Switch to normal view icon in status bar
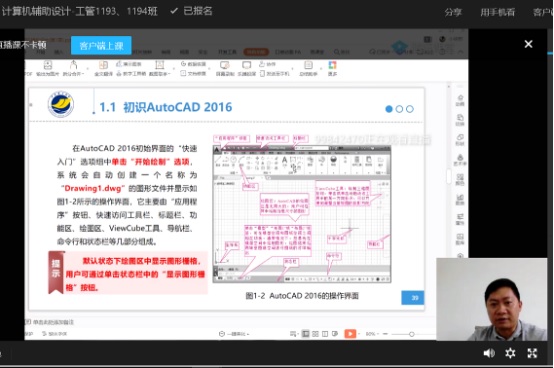The width and height of the screenshot is (554, 368). point(306,334)
